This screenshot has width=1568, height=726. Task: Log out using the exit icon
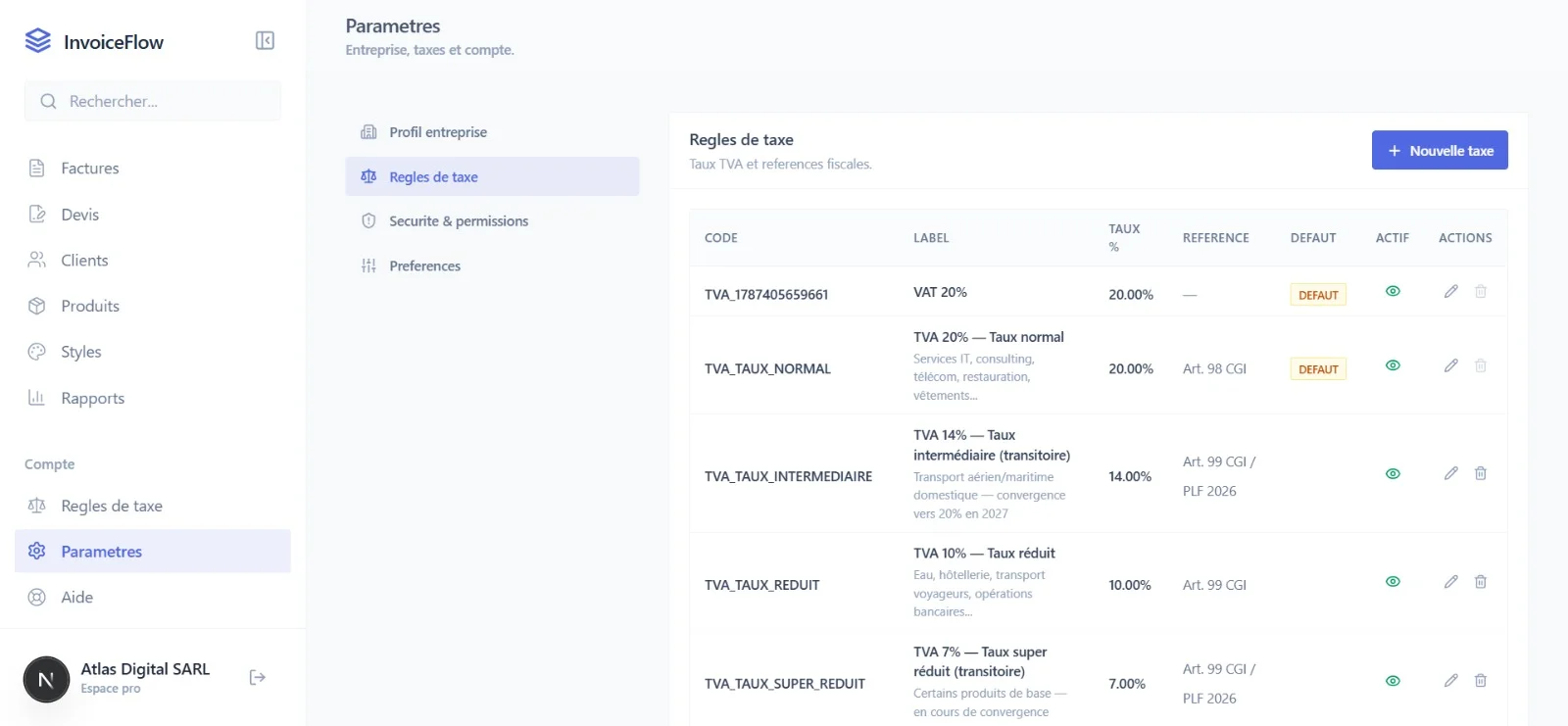[258, 677]
